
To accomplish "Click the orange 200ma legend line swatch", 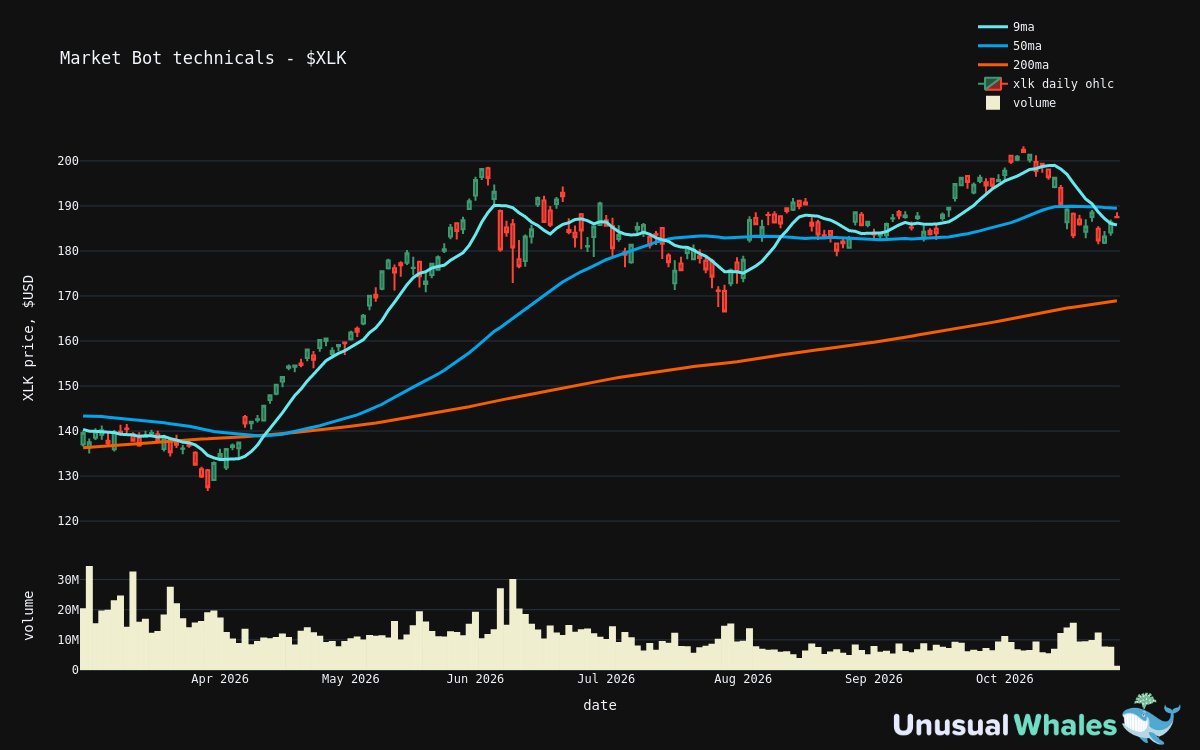I will (x=992, y=65).
